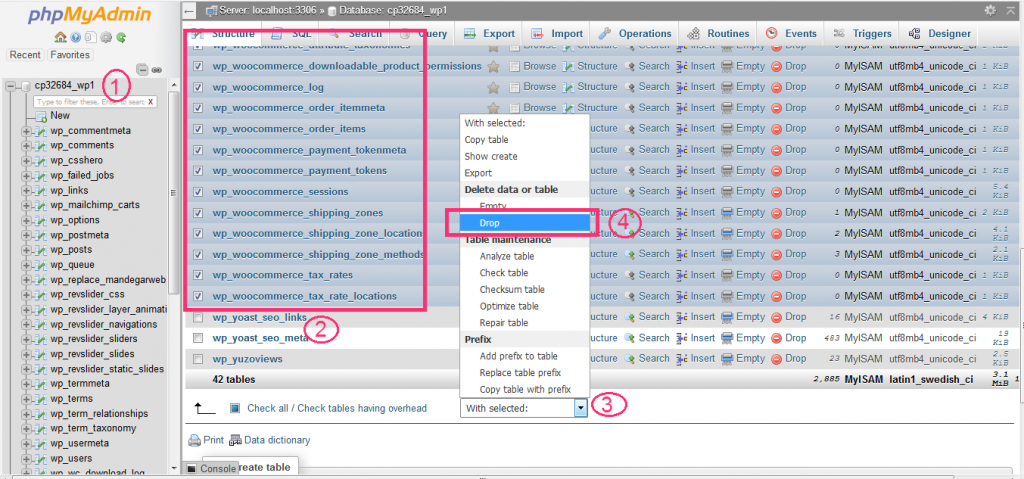
Task: Expand wp_options tree node
Action: [x=27, y=220]
